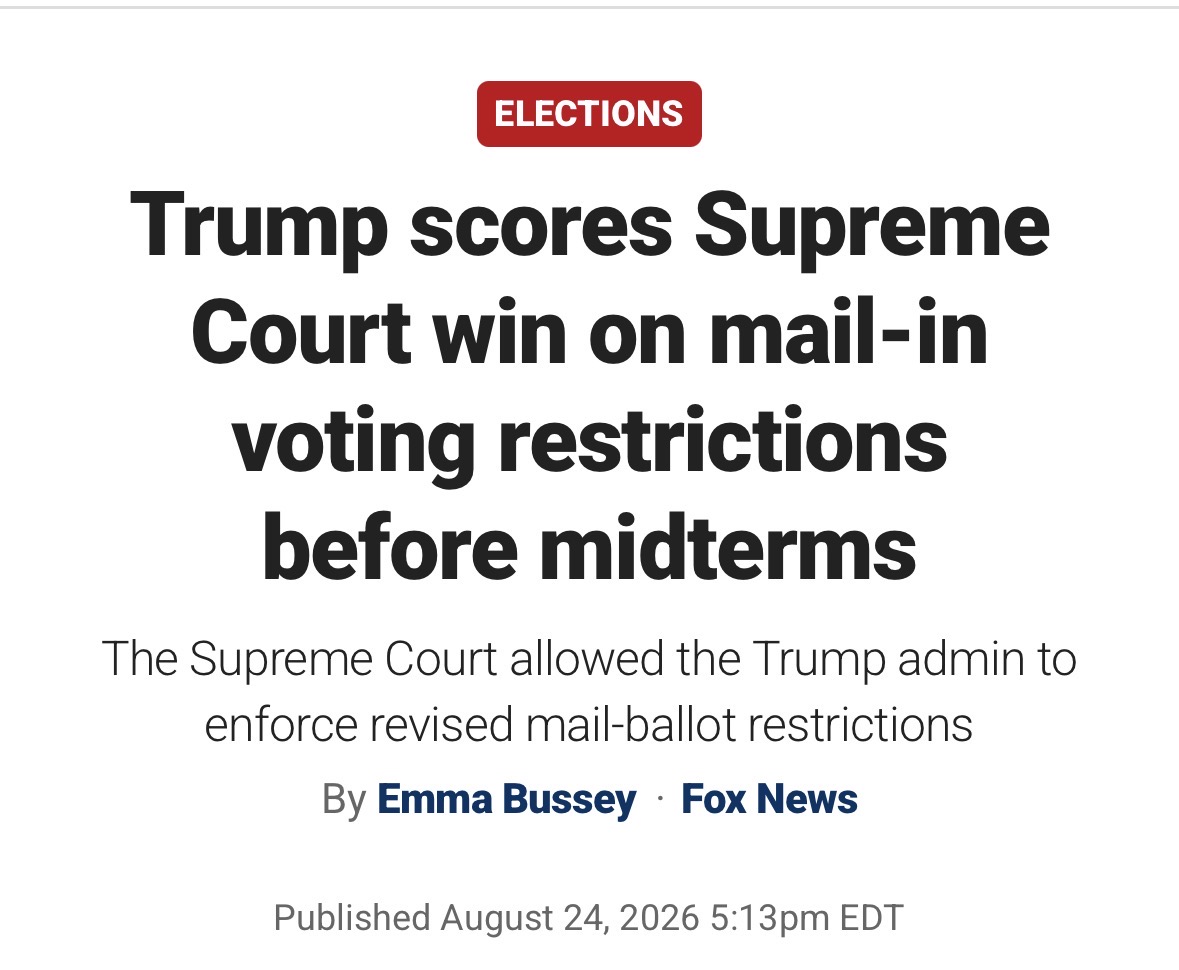Click the Emma Bussey author link
The height and width of the screenshot is (970, 1179).
tap(506, 799)
